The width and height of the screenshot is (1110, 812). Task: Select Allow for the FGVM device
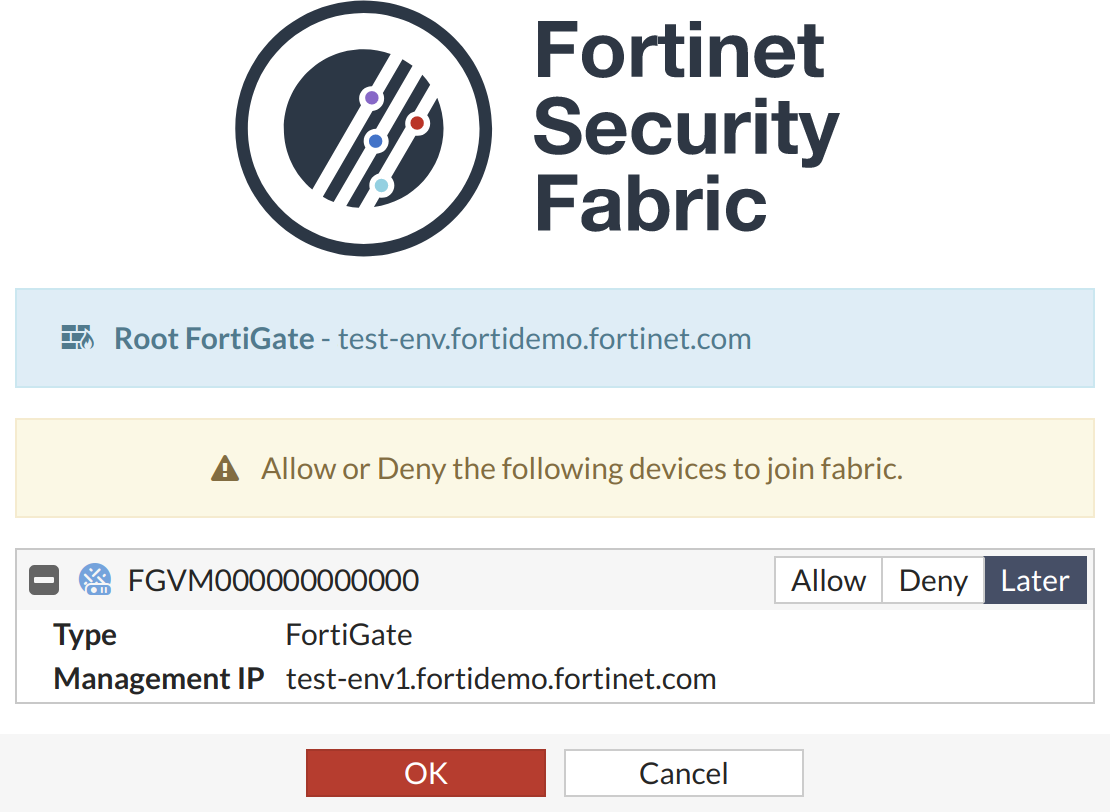tap(828, 581)
